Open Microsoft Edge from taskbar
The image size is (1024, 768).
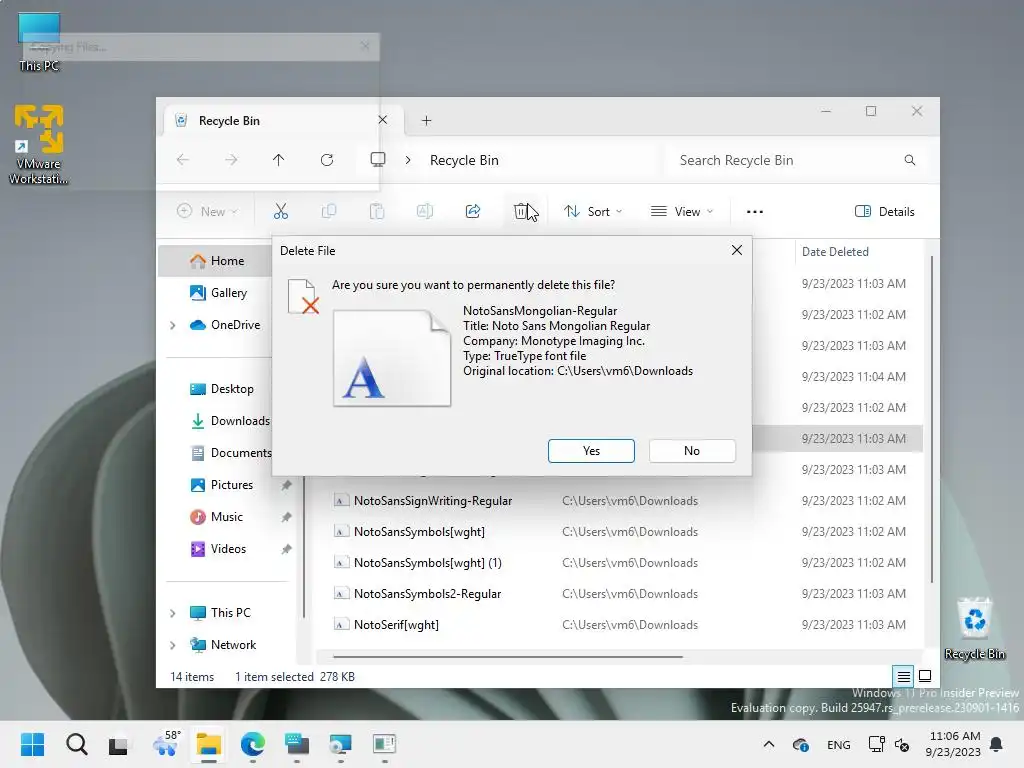[253, 744]
